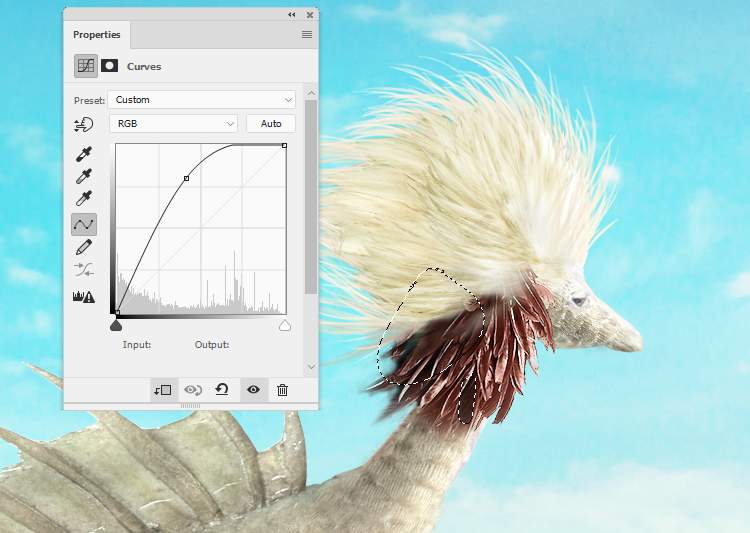Screen dimensions: 750x533
Task: Switch to the Properties tab
Action: point(96,35)
